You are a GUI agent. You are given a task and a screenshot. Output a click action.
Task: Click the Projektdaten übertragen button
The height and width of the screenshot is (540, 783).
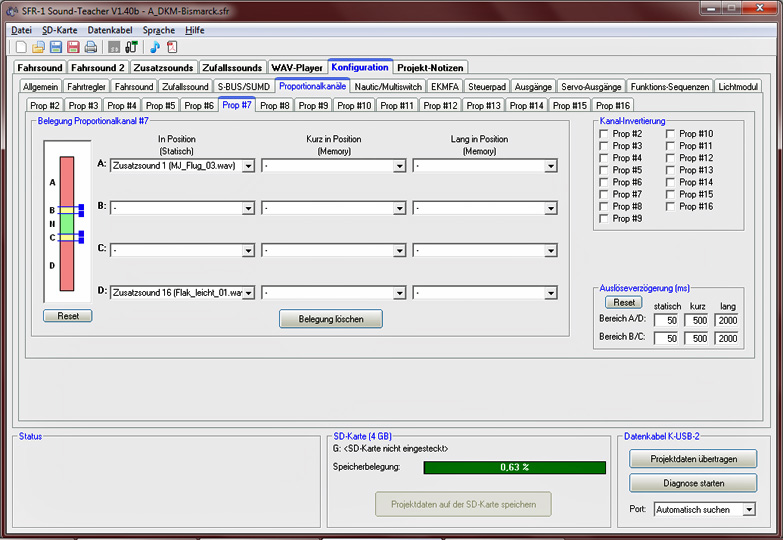tap(693, 459)
